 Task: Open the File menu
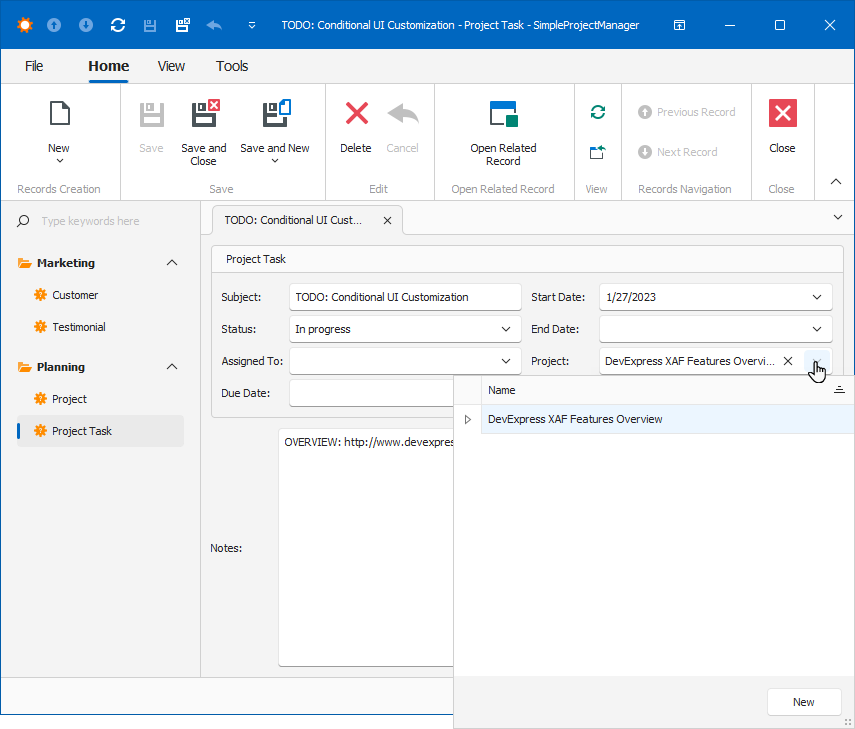tap(34, 66)
